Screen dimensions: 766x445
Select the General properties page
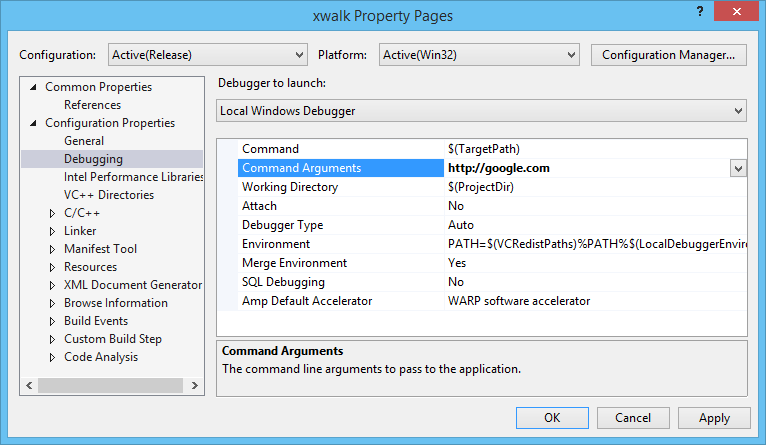(x=84, y=141)
